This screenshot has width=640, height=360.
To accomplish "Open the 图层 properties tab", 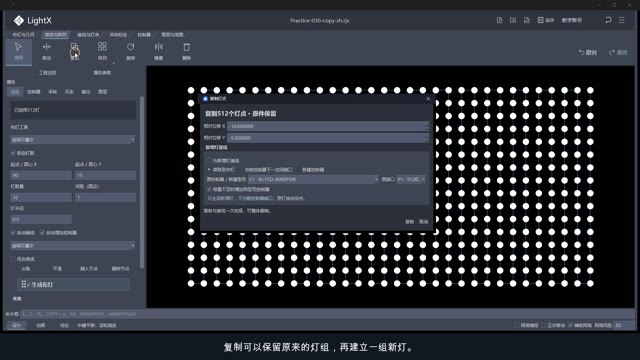I will coord(102,92).
